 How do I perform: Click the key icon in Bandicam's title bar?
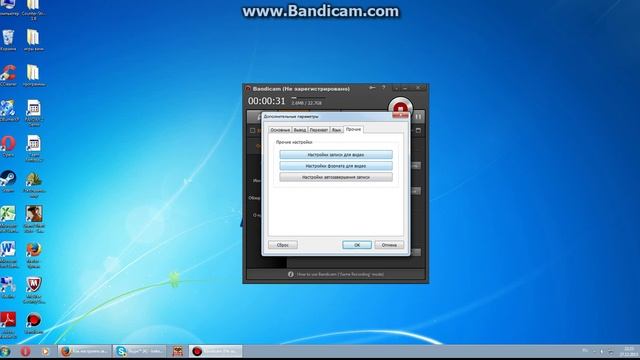(372, 88)
